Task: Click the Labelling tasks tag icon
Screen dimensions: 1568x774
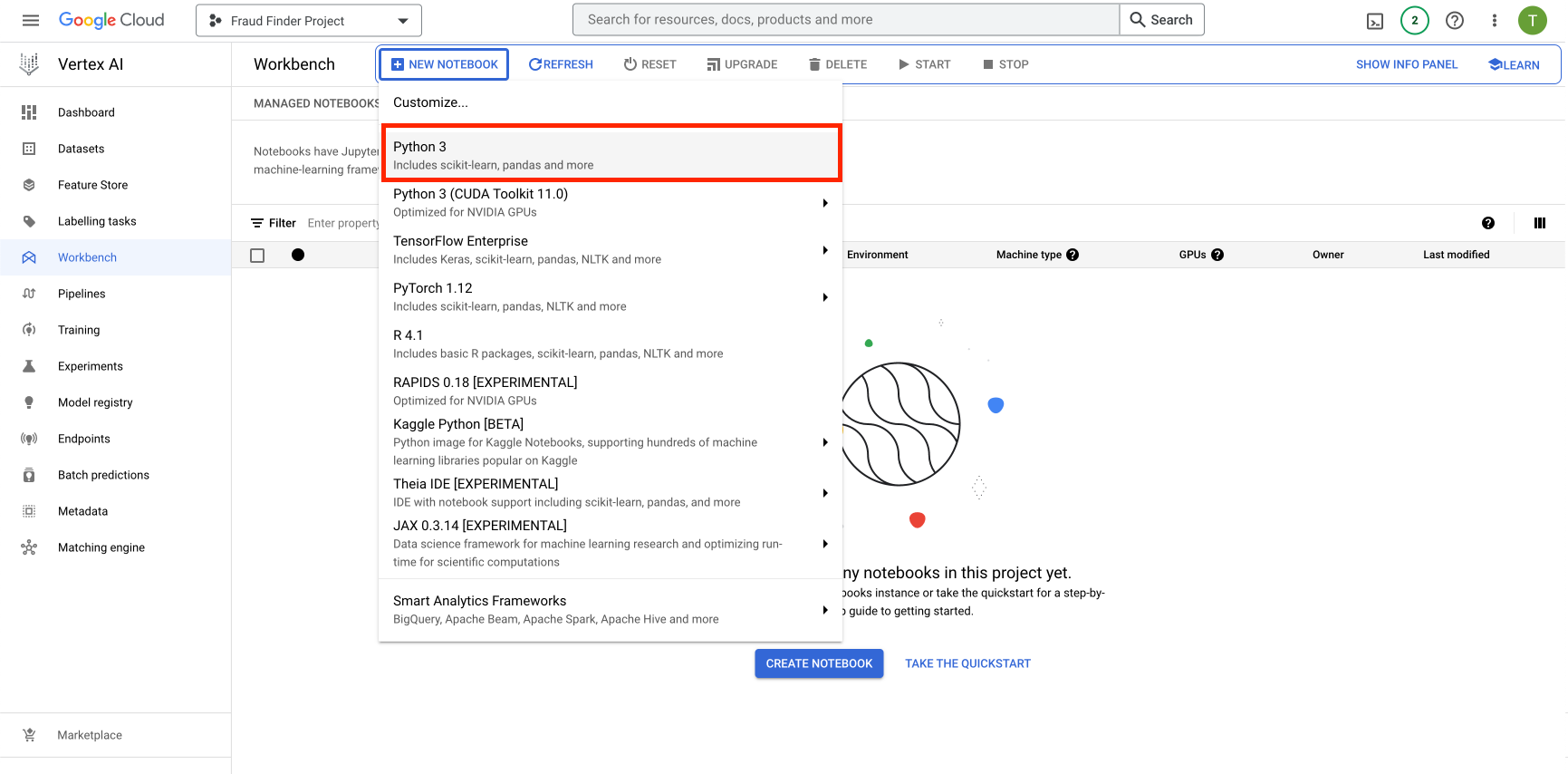Action: 29,221
